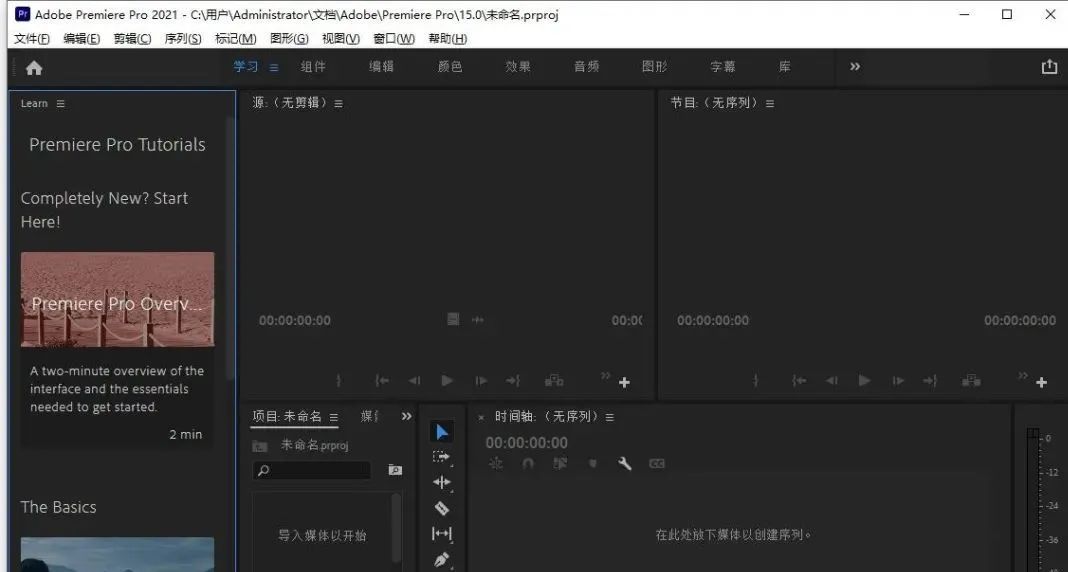Toggle Snap in the timeline
The height and width of the screenshot is (572, 1068).
coord(528,464)
